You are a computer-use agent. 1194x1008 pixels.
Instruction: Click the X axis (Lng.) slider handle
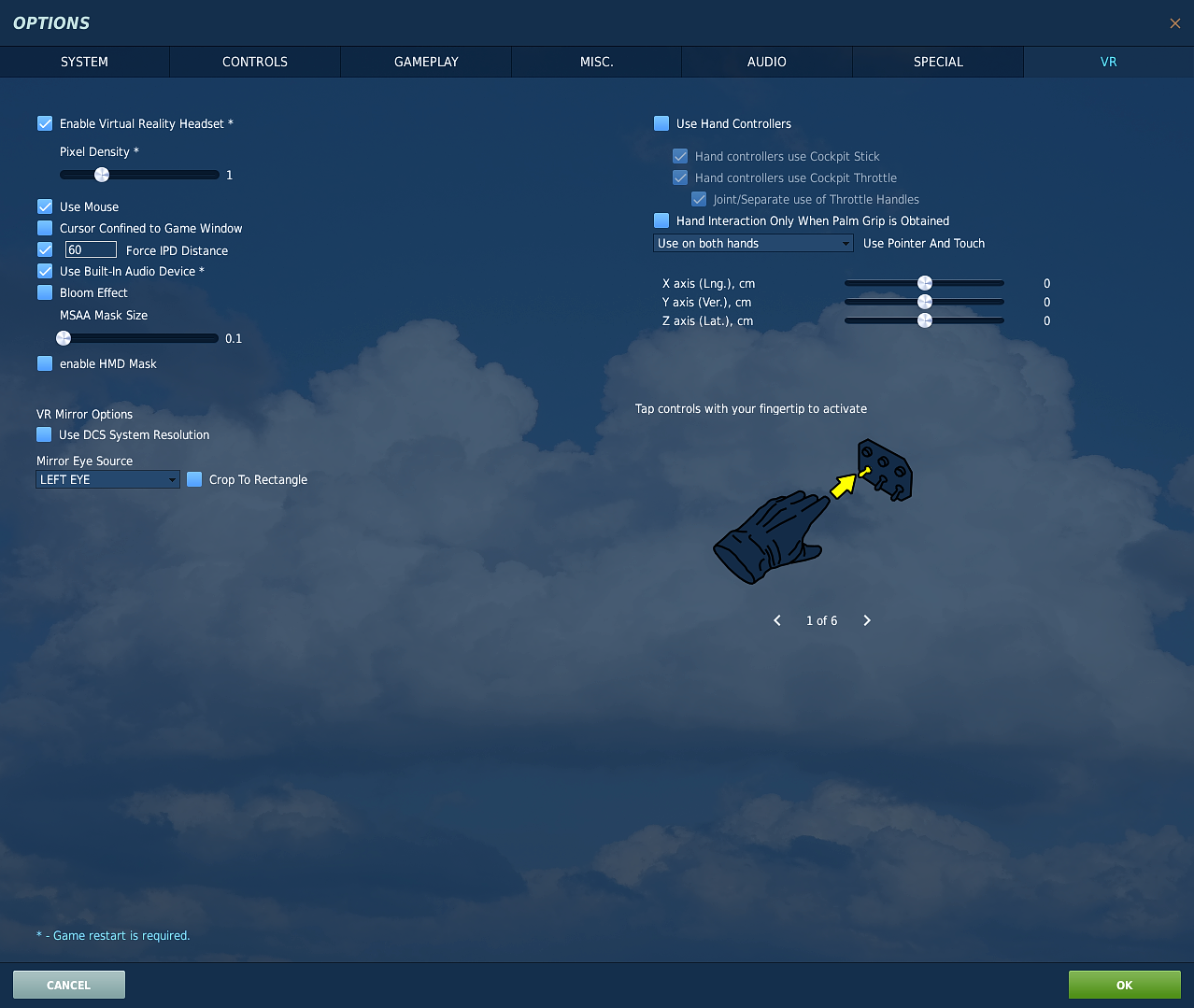coord(925,283)
